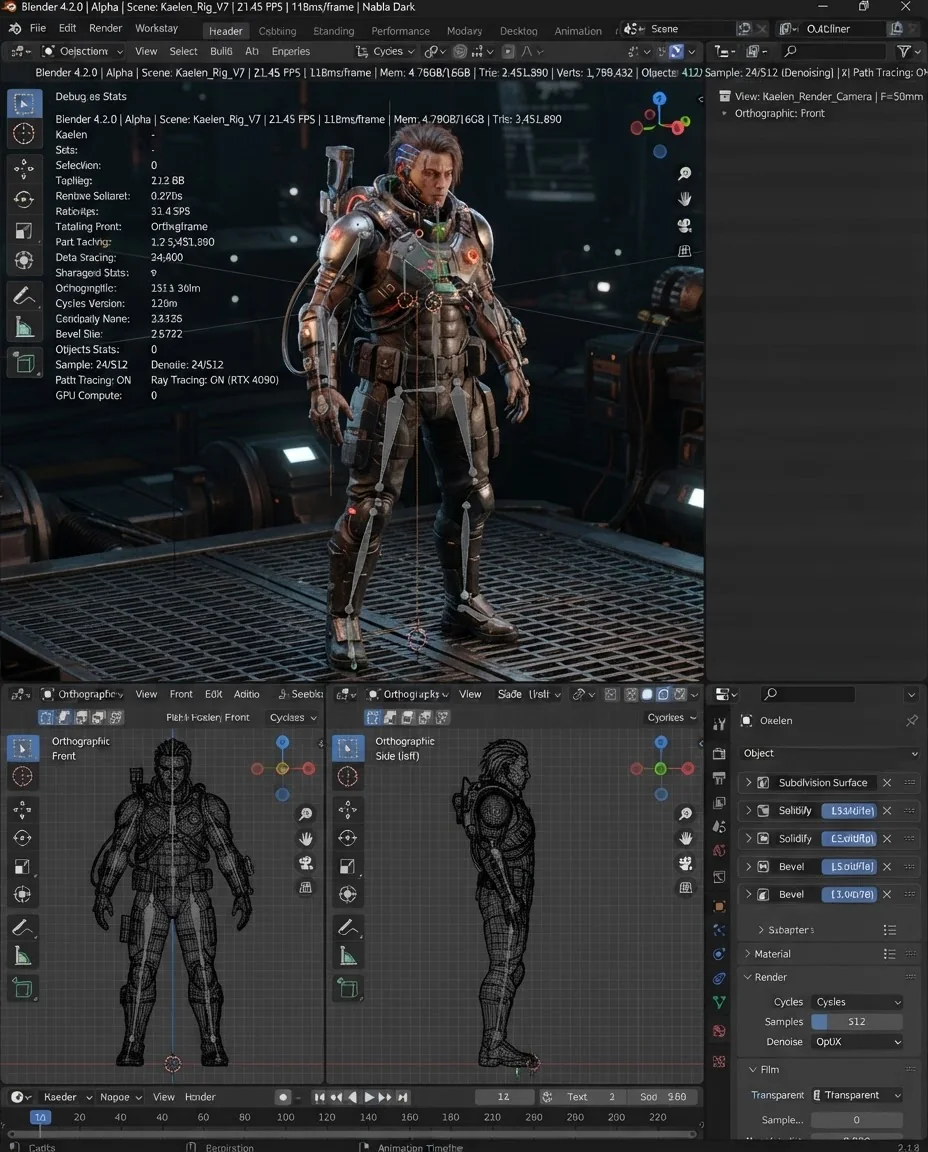Image resolution: width=928 pixels, height=1152 pixels.
Task: Switch to the Performance workspace tab
Action: pos(400,31)
